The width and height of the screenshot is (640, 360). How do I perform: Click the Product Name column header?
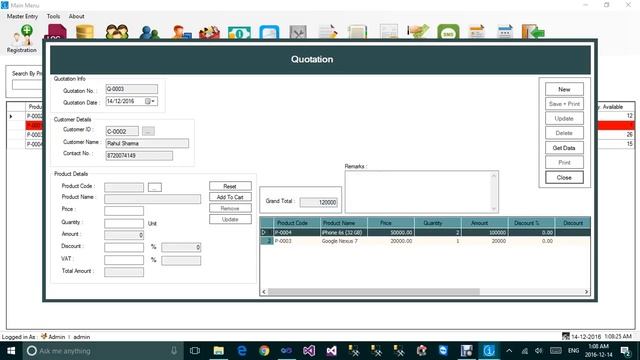tap(343, 223)
